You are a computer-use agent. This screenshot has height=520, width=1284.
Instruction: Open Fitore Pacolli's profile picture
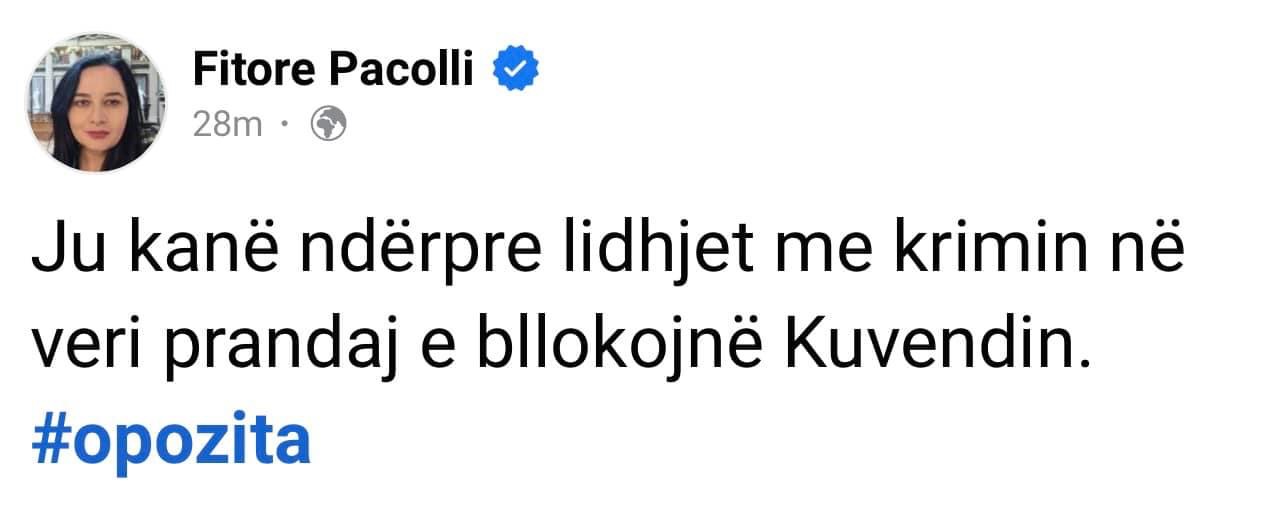(96, 103)
